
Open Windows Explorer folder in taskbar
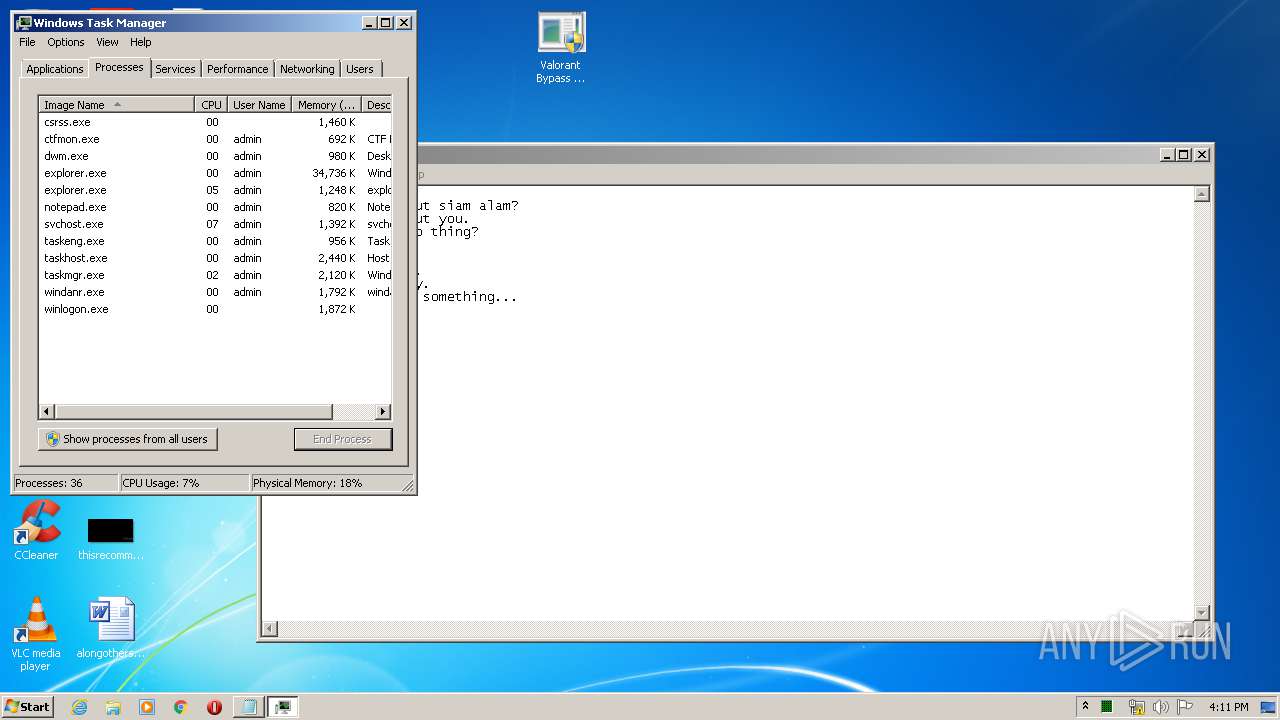(x=113, y=707)
